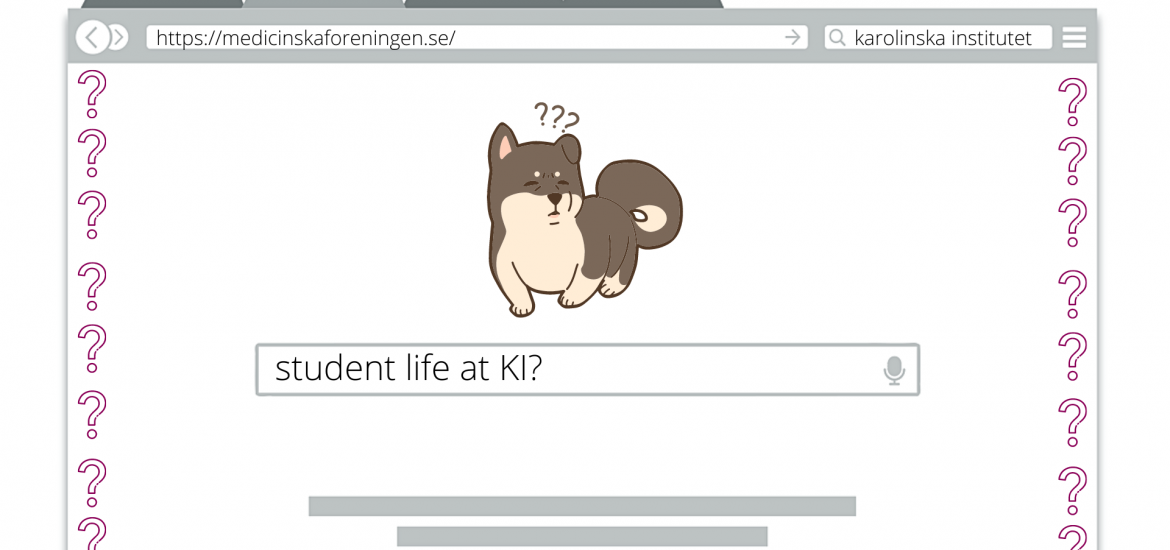Activate the microphone voice search icon
The width and height of the screenshot is (1170, 550).
[x=894, y=370]
